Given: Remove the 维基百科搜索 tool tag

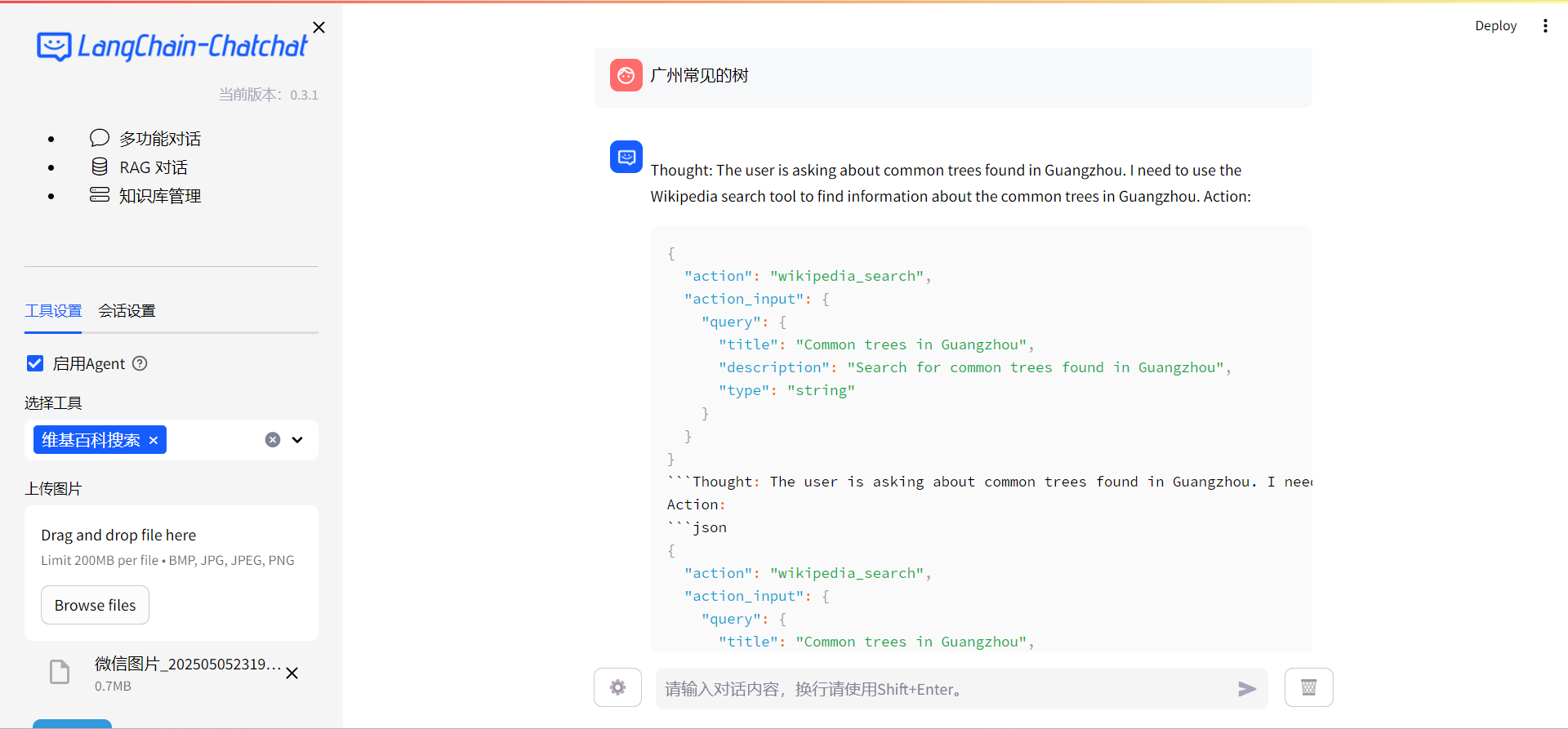Looking at the screenshot, I should coord(154,440).
